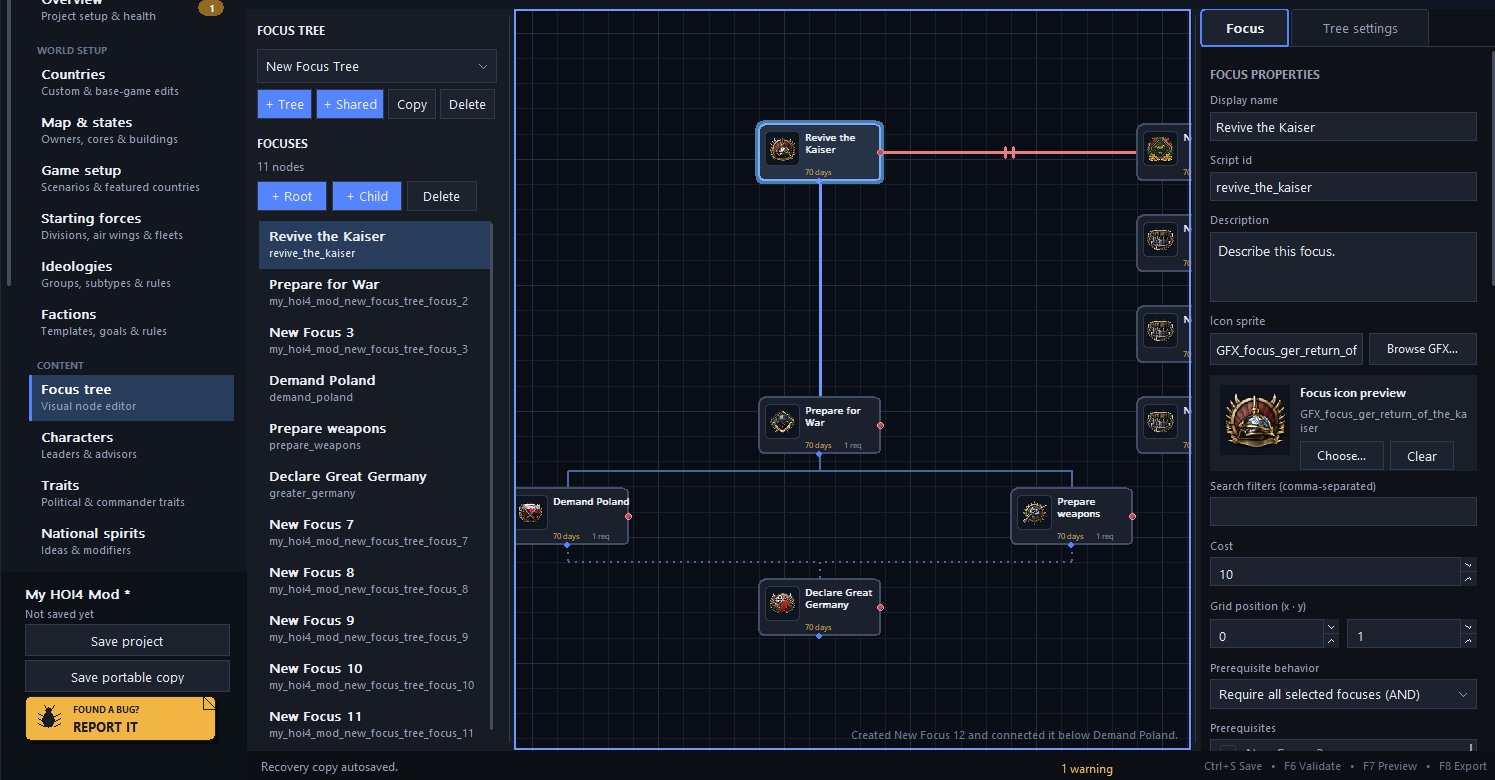
Task: Open the Starting forces section
Action: pos(132,226)
